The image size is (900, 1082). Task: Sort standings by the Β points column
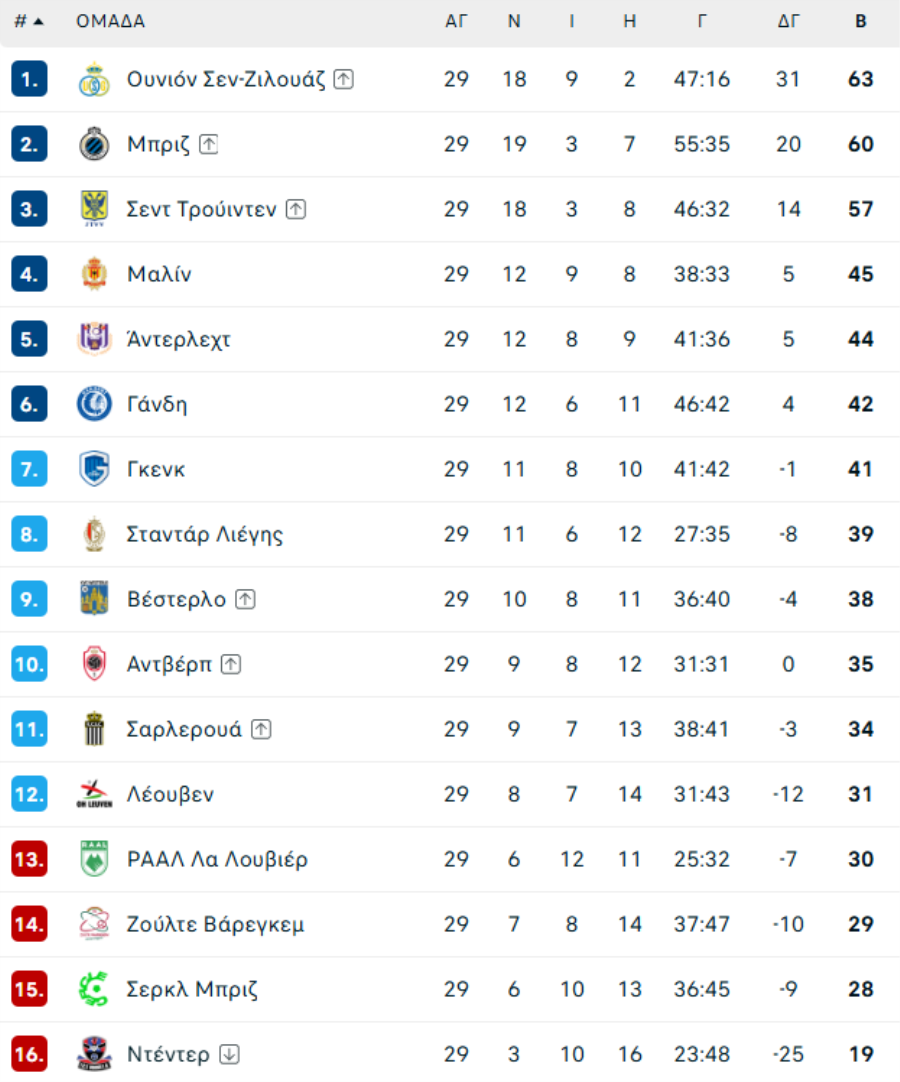tap(860, 21)
